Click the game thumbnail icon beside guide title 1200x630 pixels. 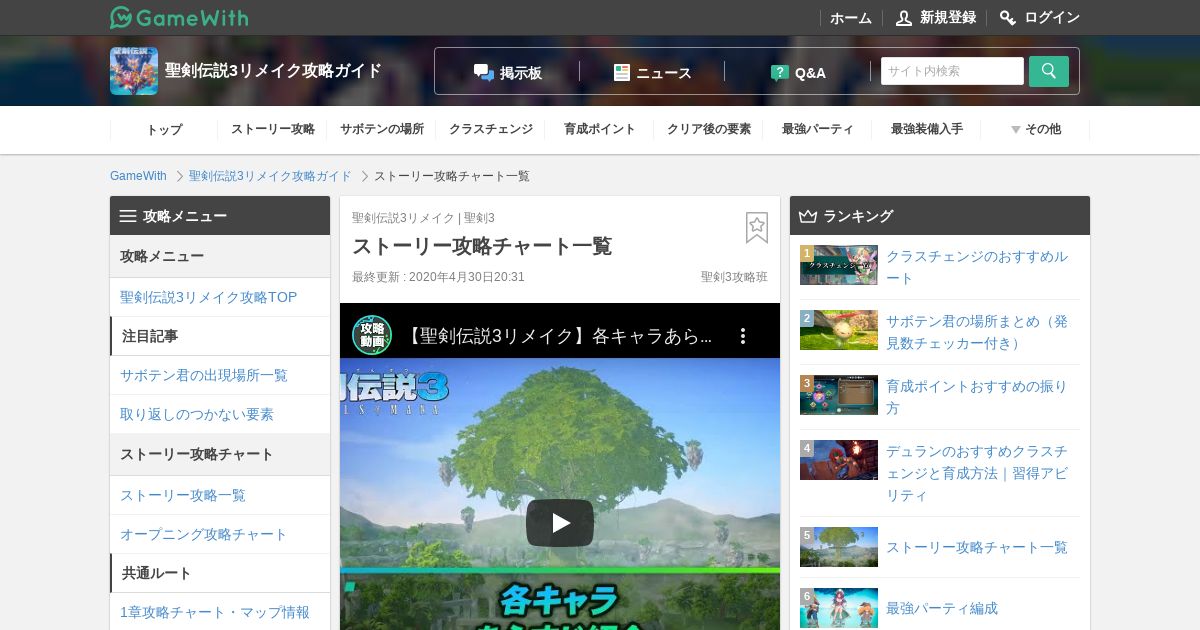134,71
